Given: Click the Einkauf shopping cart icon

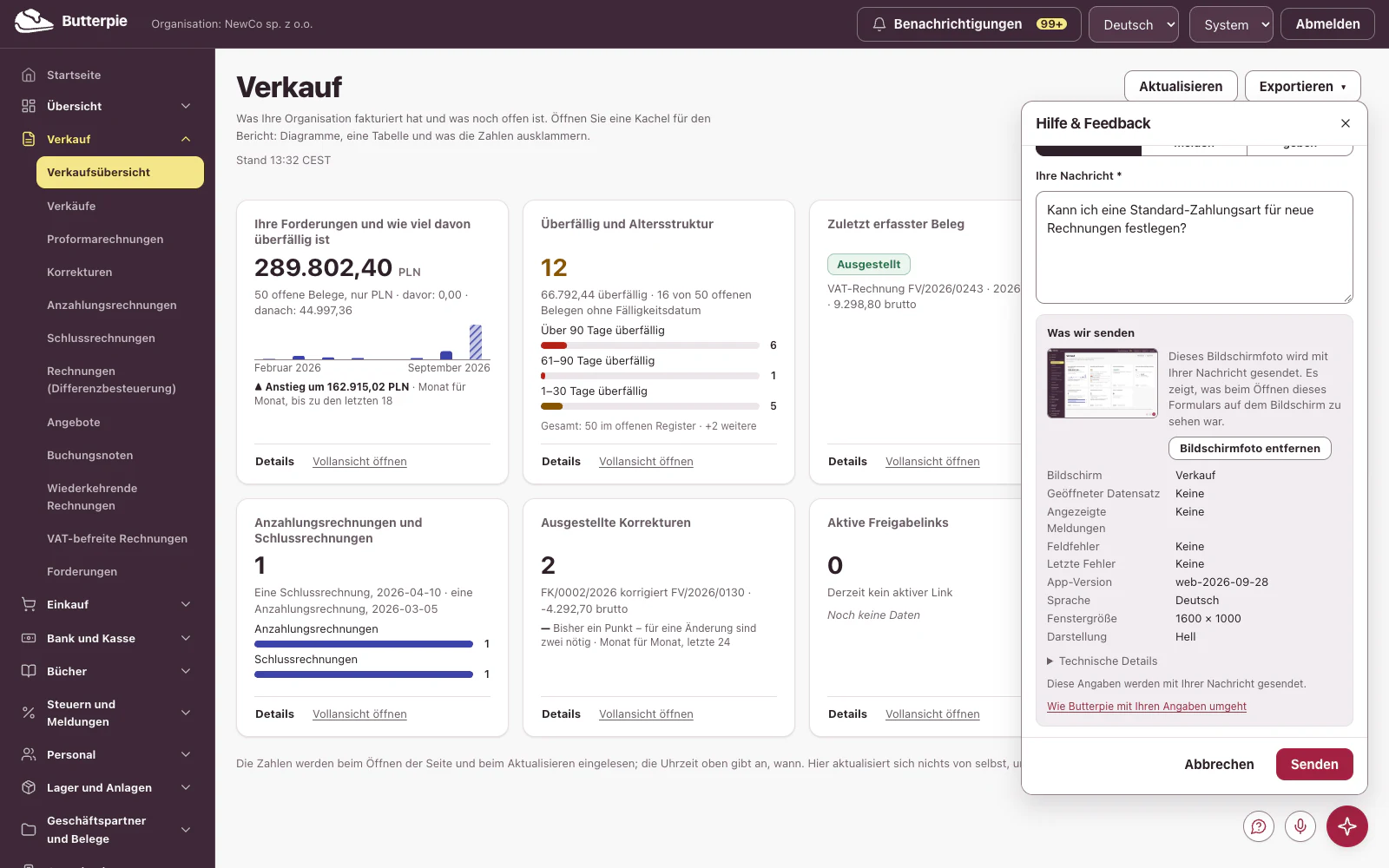Looking at the screenshot, I should (29, 604).
